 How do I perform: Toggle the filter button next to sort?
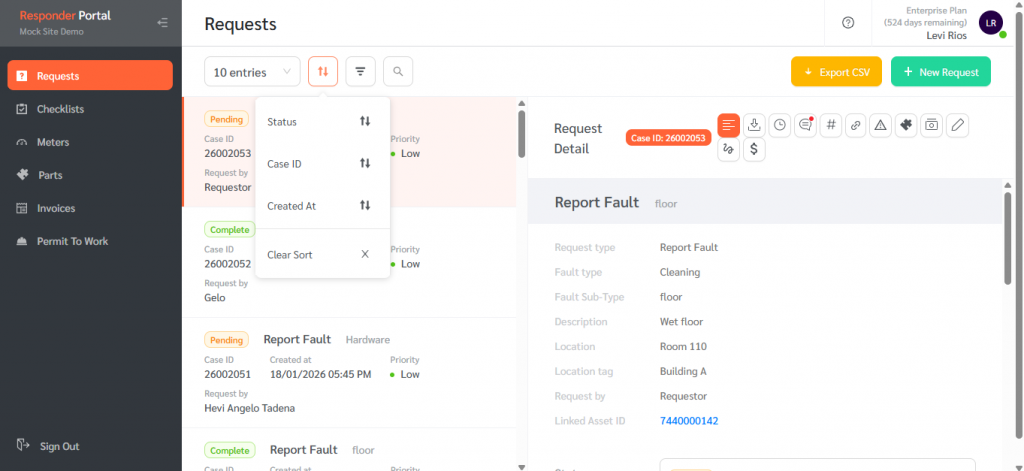(360, 71)
